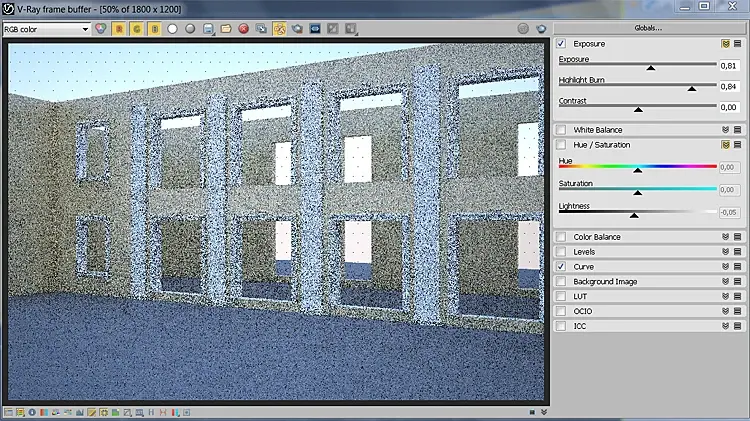Image resolution: width=750 pixels, height=421 pixels.
Task: Click the last gray toolbar icon with arrow
Action: pos(351,29)
